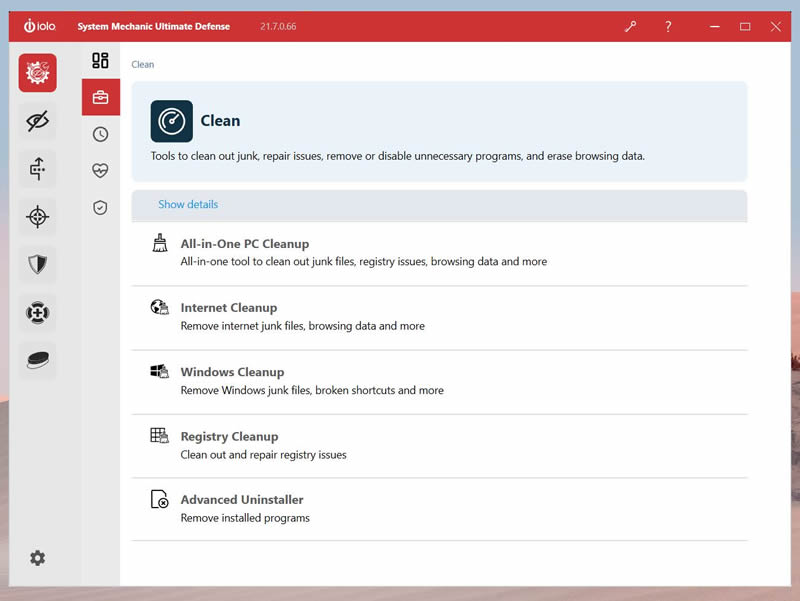Select the signpost arrow icon in left sidebar
Viewport: 800px width, 601px height.
38,169
